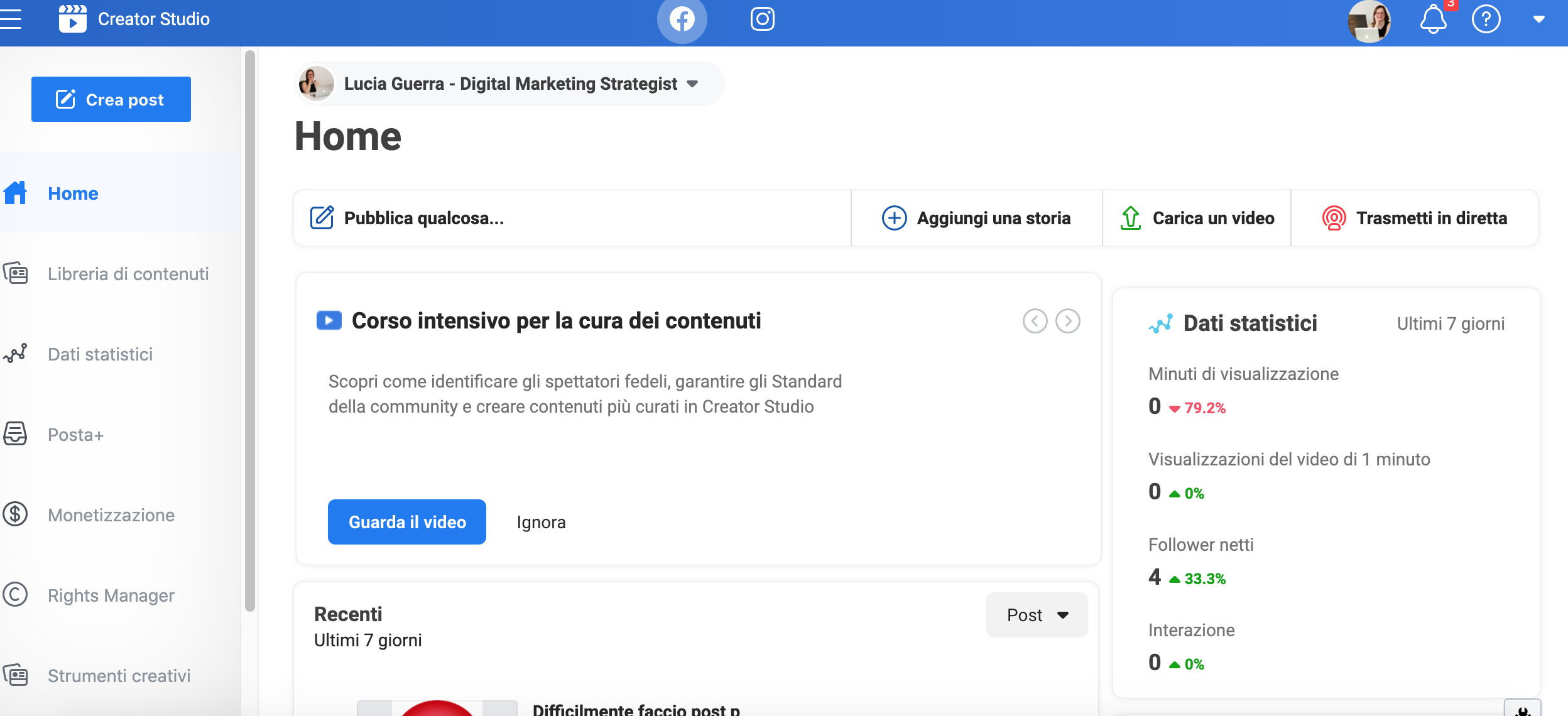Open notifications bell icon
This screenshot has height=716, width=1568.
tap(1433, 19)
